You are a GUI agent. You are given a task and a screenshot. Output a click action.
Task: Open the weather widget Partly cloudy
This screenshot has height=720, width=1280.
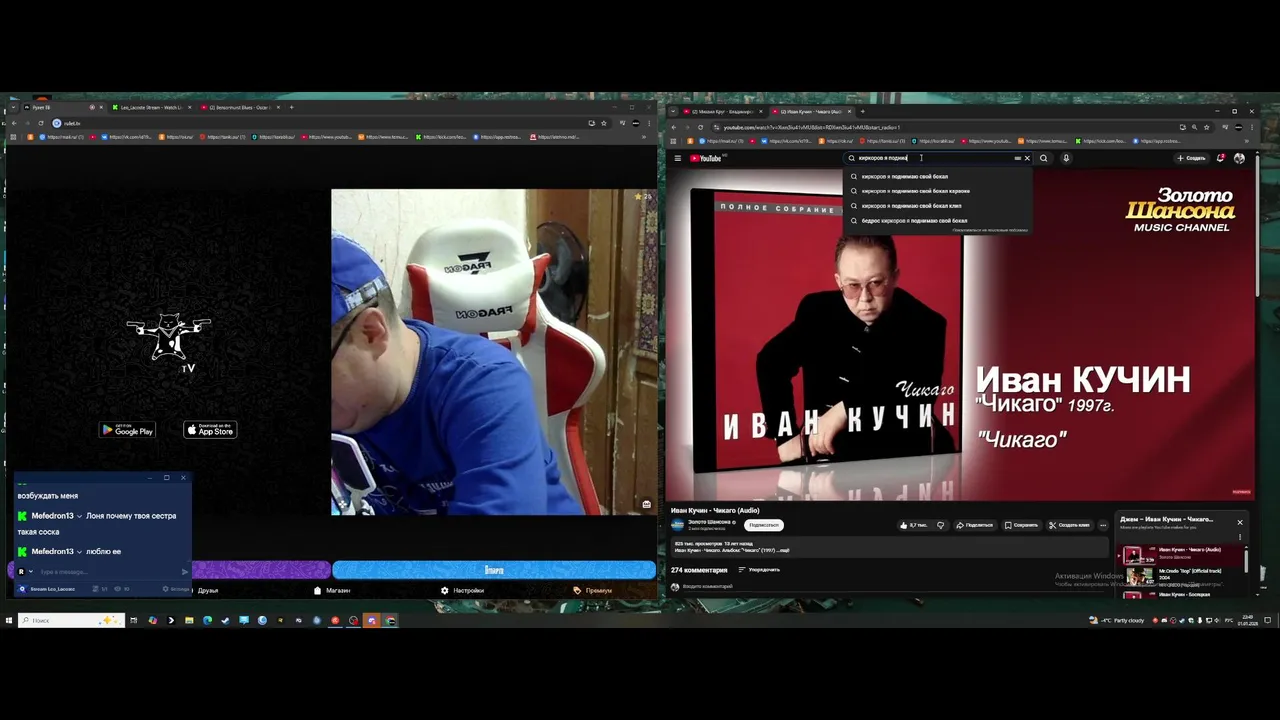pyautogui.click(x=1117, y=620)
